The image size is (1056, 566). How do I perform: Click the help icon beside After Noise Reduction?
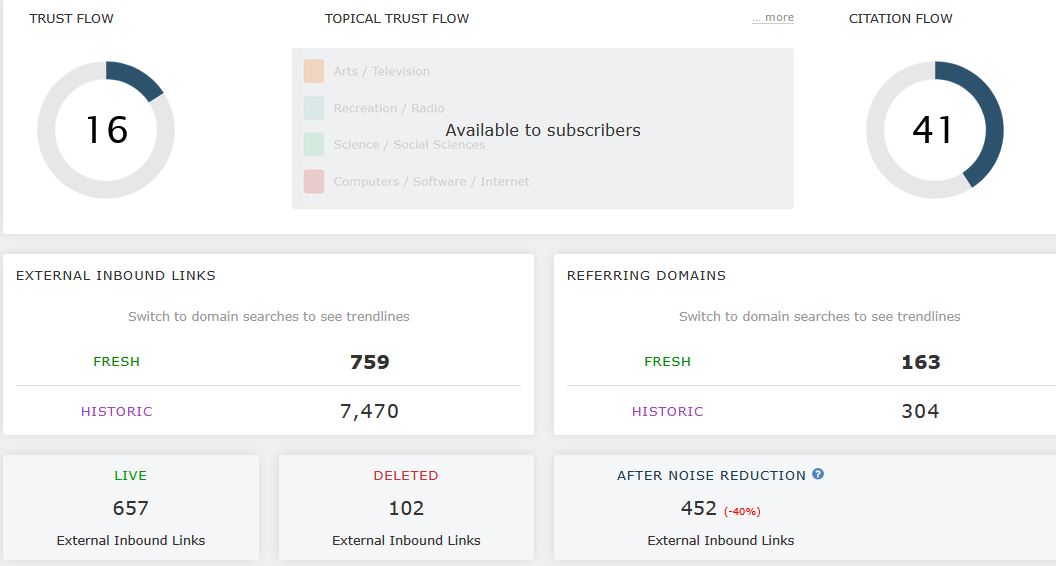pos(818,474)
